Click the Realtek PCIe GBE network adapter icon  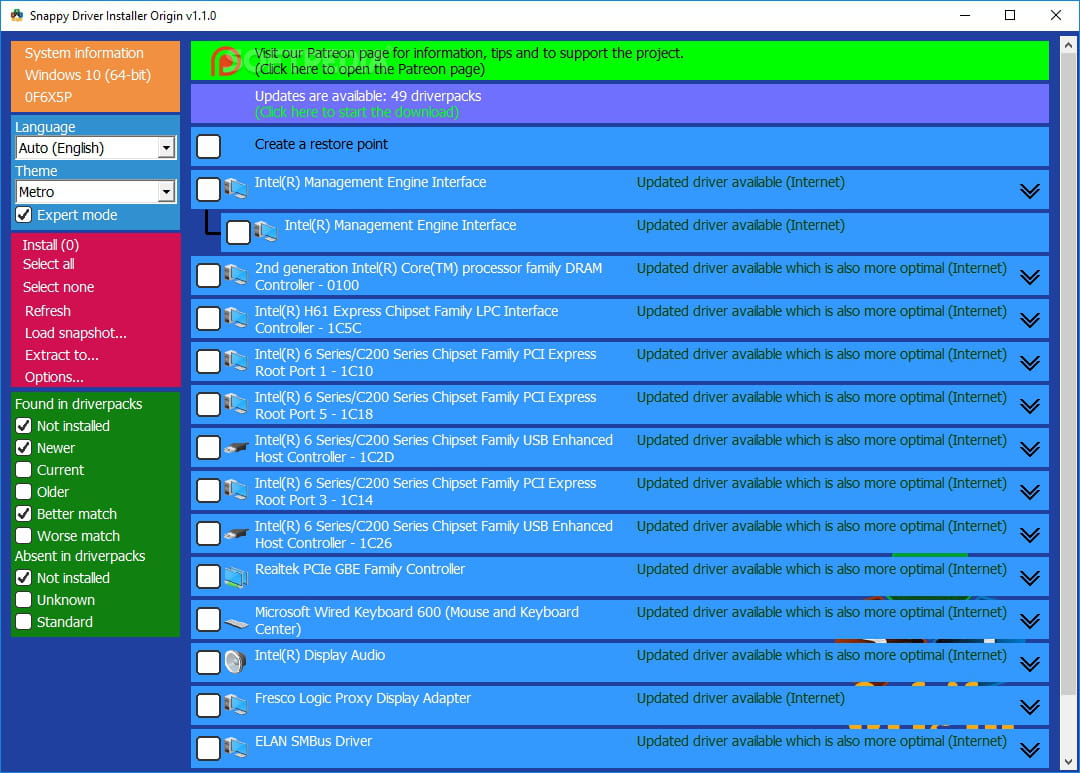(236, 577)
